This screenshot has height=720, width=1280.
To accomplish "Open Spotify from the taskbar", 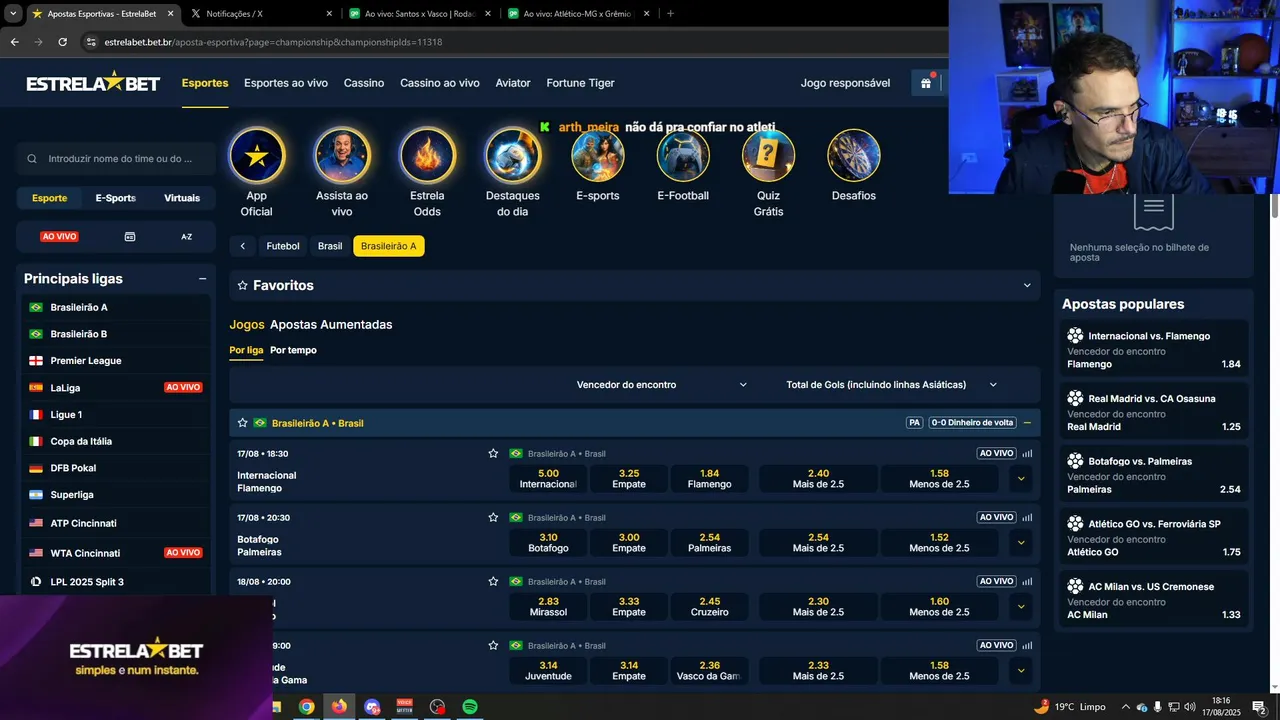I will point(469,707).
